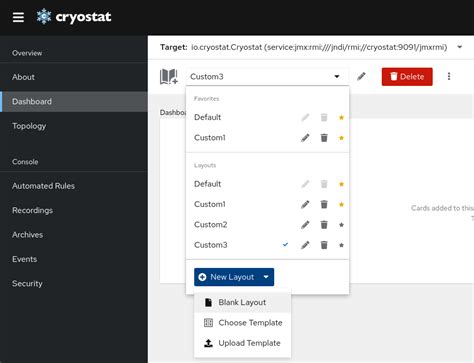Select Upload Template menu entry
This screenshot has width=474, height=363.
[242, 343]
